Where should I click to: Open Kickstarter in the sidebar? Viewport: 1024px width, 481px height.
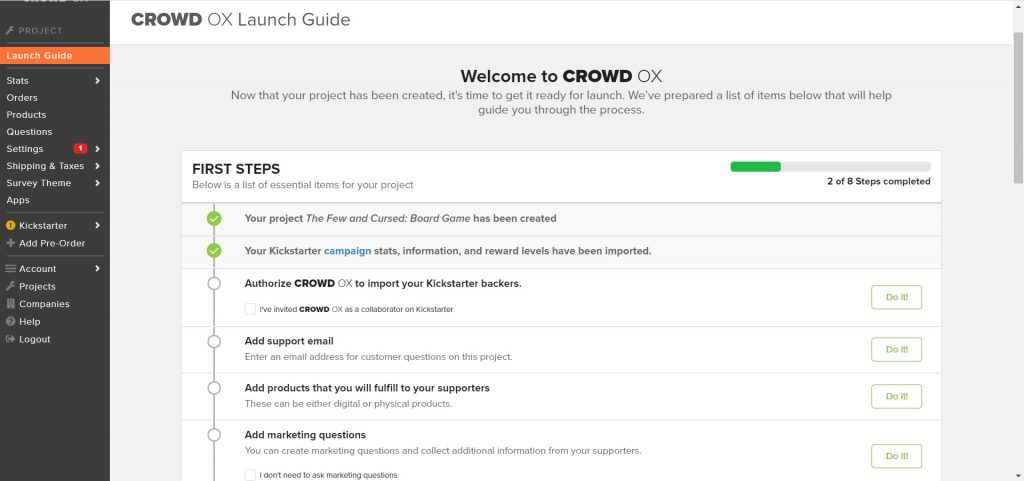coord(43,226)
